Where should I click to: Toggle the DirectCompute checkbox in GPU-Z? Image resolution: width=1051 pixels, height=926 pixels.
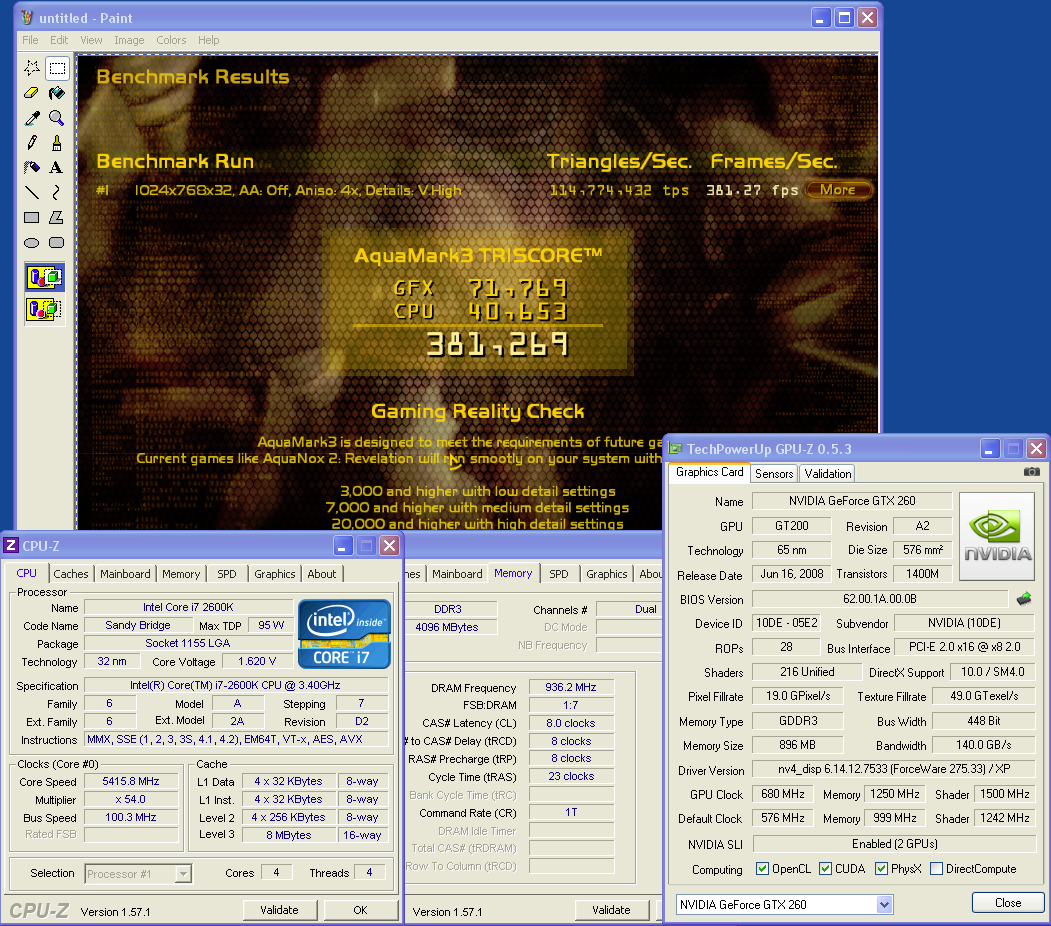(x=936, y=868)
